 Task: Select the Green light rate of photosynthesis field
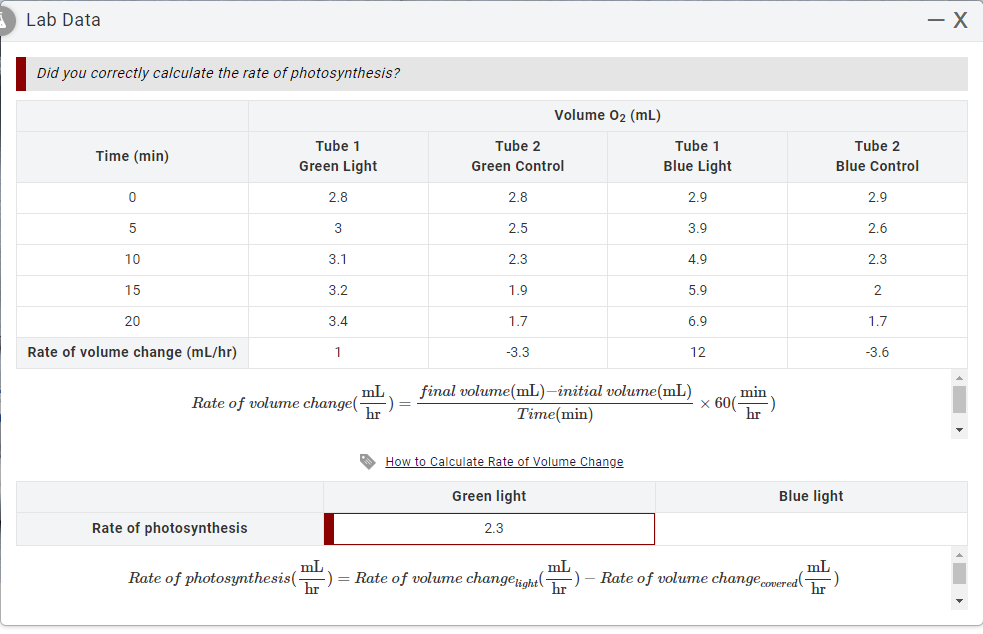click(489, 528)
